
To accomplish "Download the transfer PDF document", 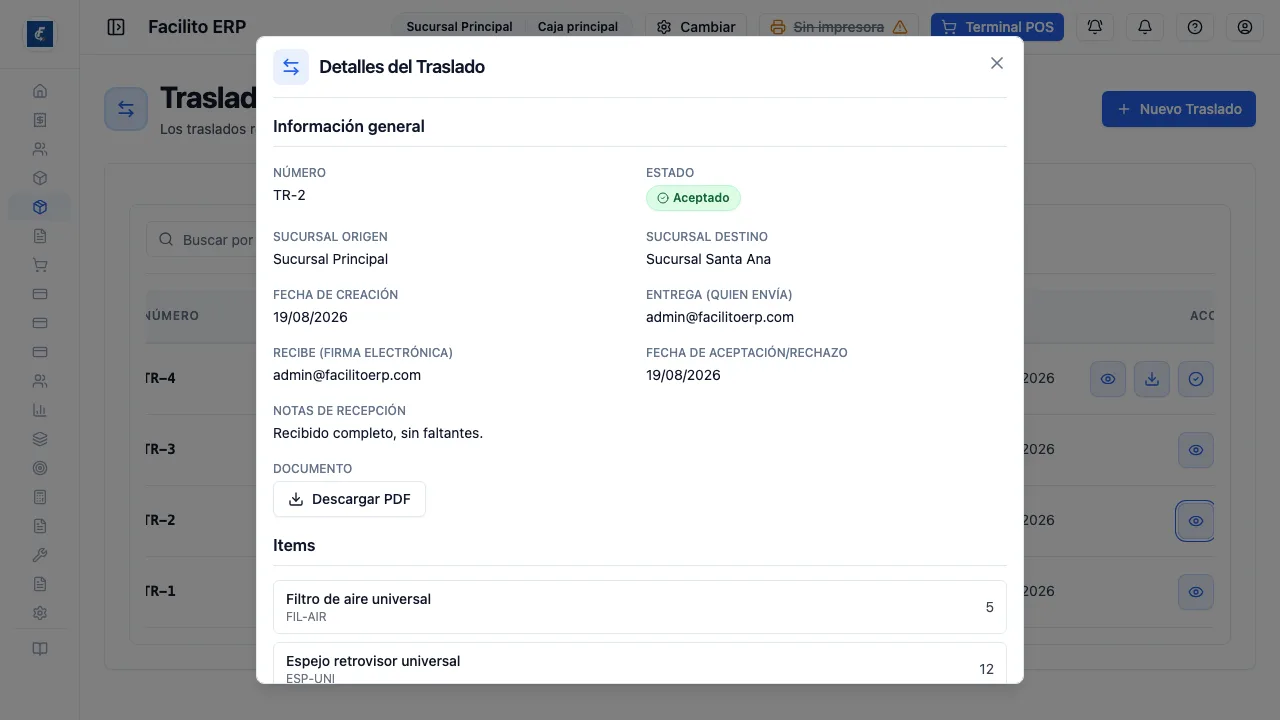I will coord(349,499).
